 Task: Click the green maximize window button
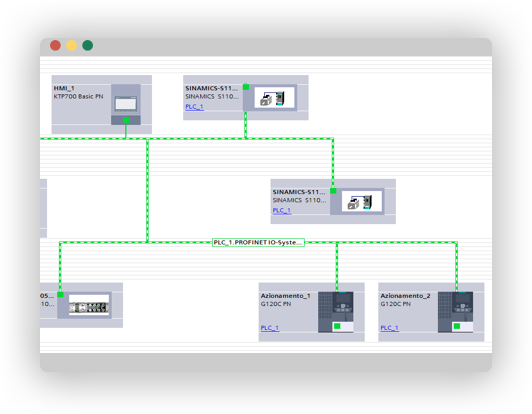(x=88, y=45)
